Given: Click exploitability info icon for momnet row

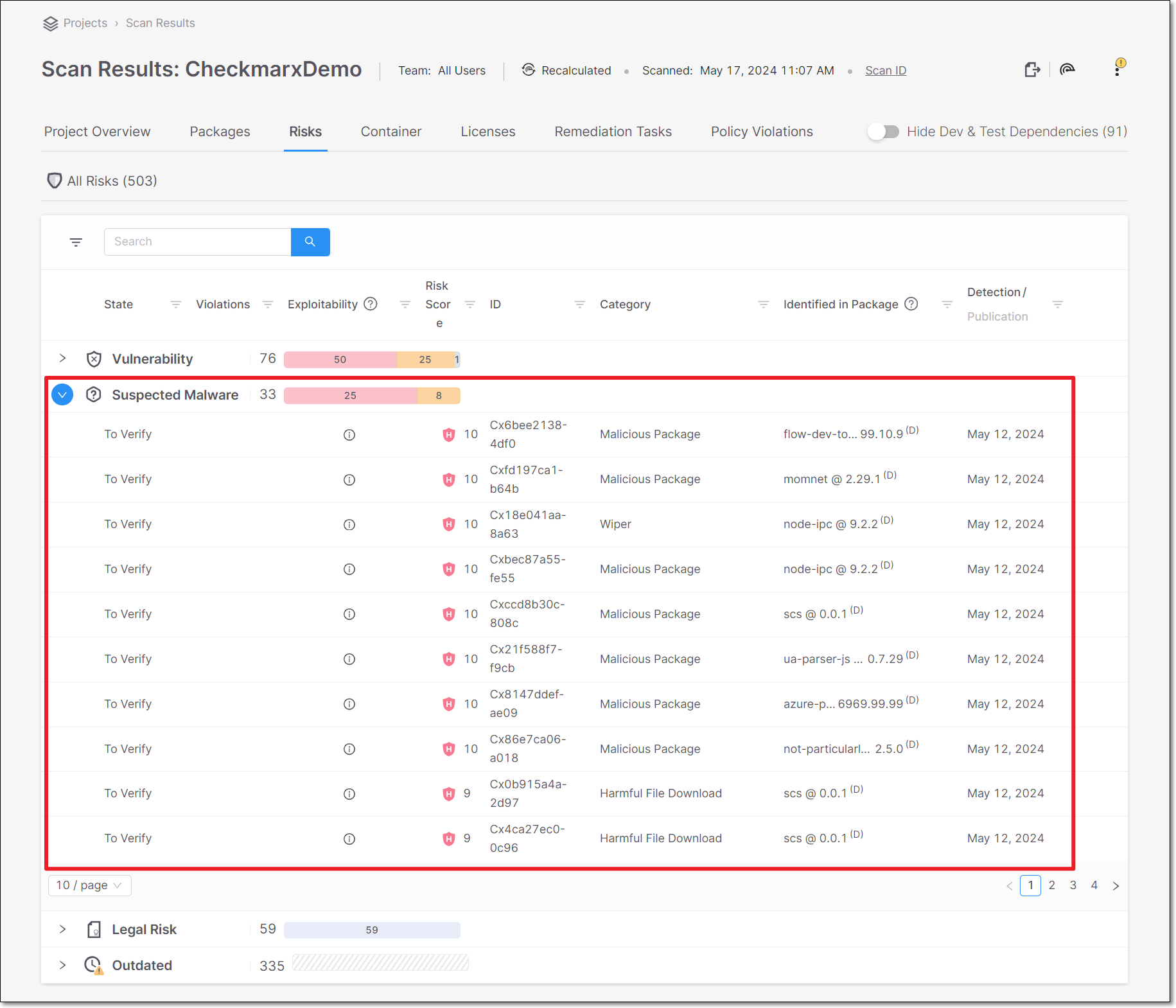Looking at the screenshot, I should (x=349, y=480).
